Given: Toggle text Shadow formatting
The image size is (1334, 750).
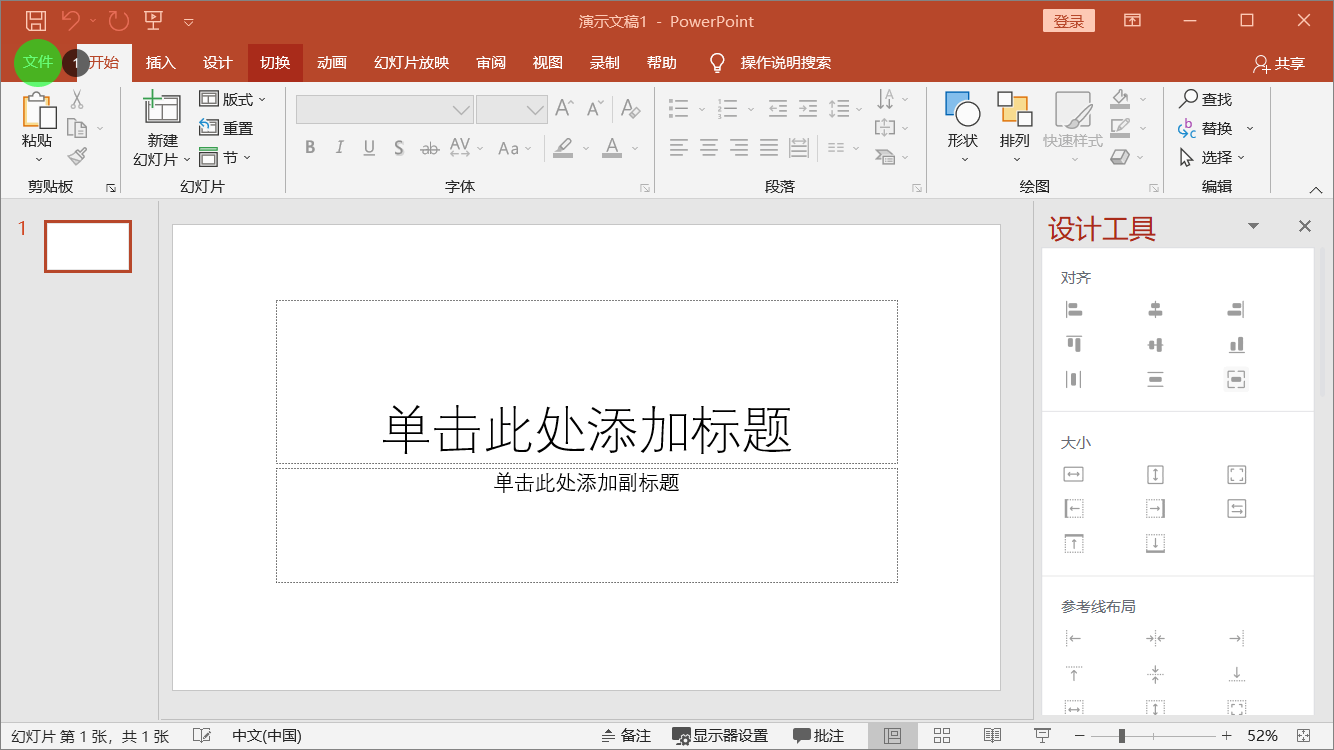Looking at the screenshot, I should (x=398, y=148).
